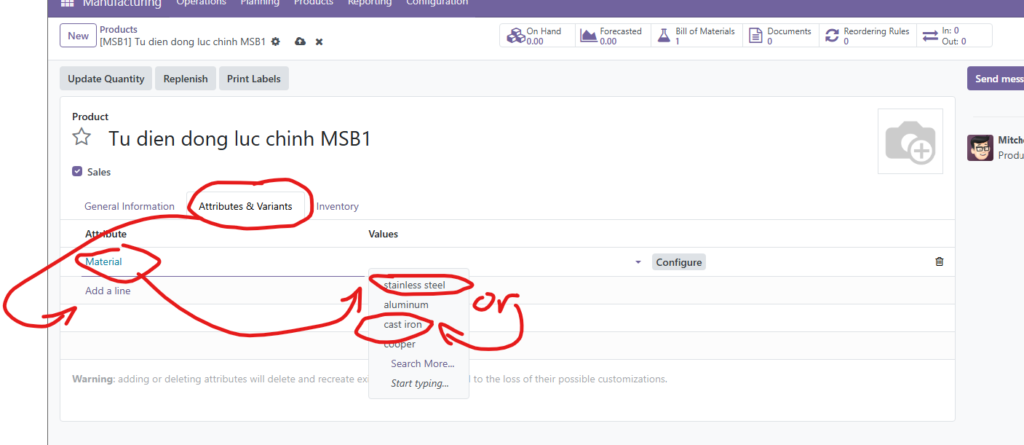Click the Configure button for Material
Viewport: 1024px width, 445px height.
point(679,262)
